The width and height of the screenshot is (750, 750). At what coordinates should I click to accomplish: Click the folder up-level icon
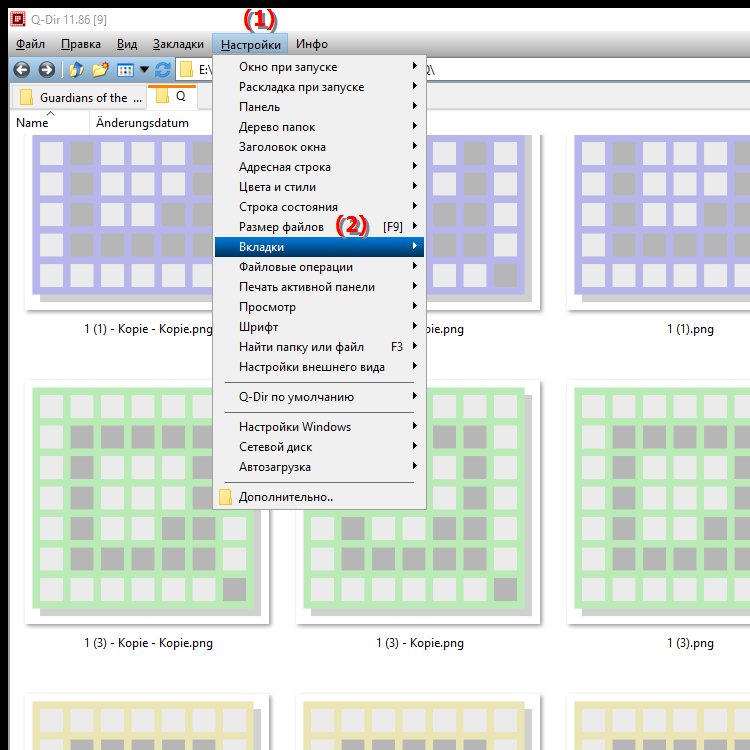pyautogui.click(x=76, y=70)
